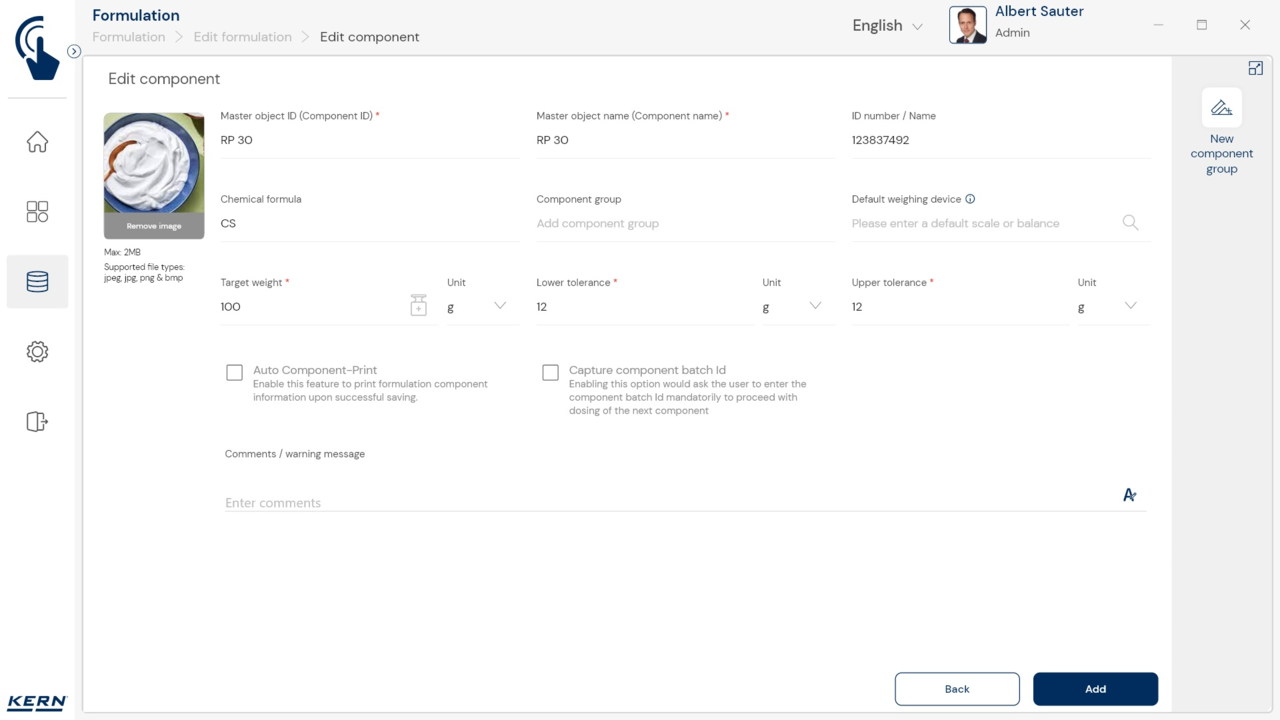Click Remove image on the component photo
The width and height of the screenshot is (1280, 720).
coord(154,226)
